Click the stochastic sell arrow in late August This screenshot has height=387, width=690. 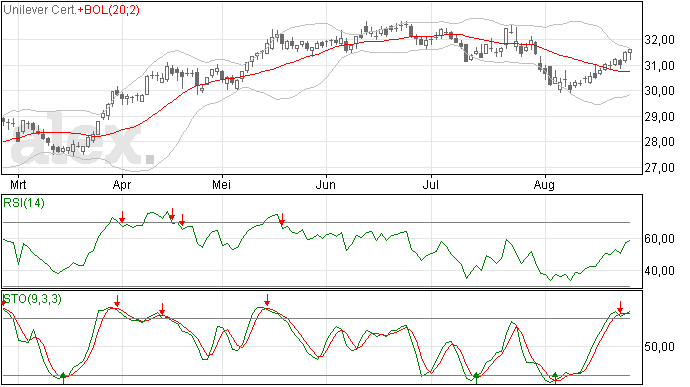[620, 307]
